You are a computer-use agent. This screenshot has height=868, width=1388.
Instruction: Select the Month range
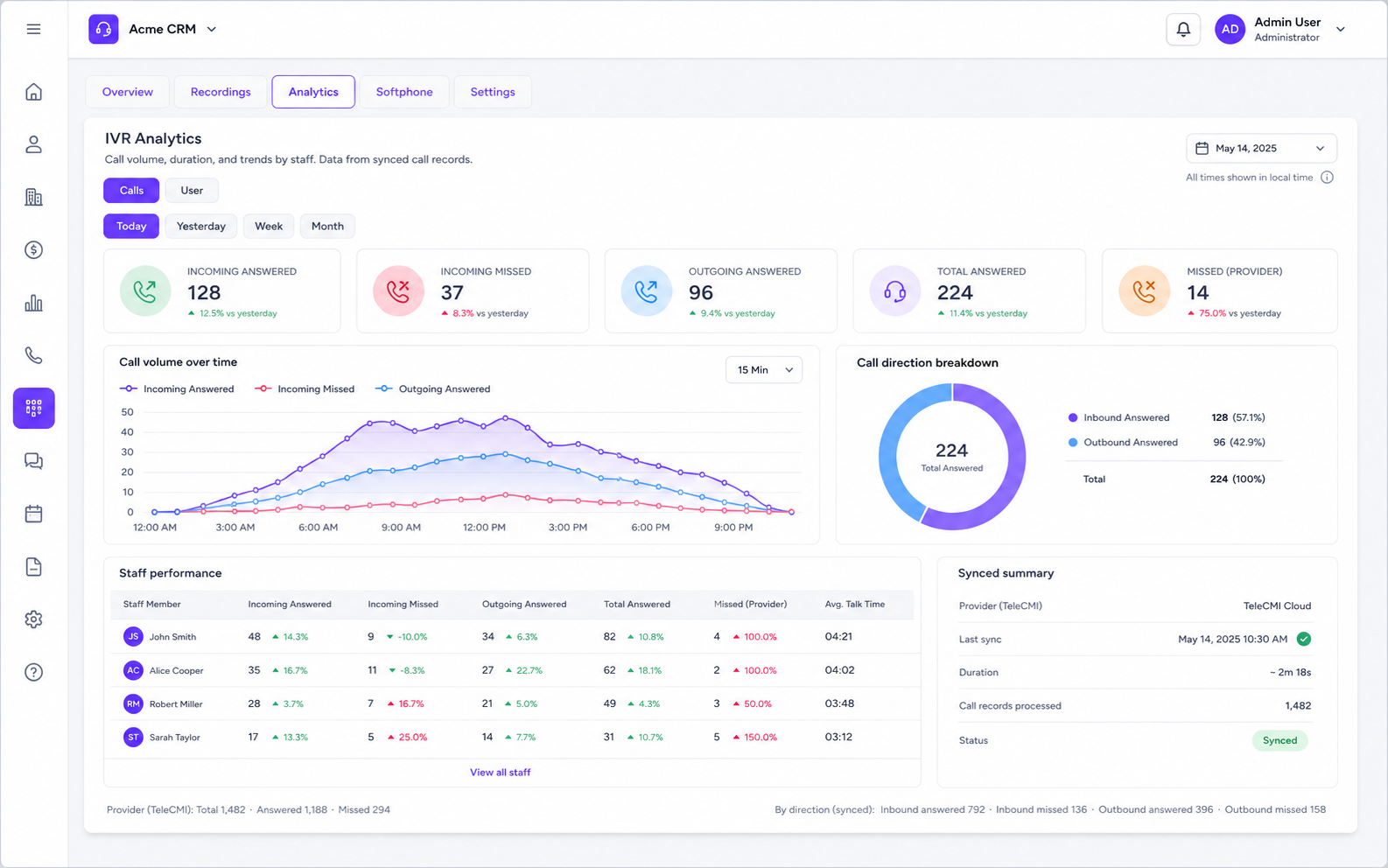(327, 226)
